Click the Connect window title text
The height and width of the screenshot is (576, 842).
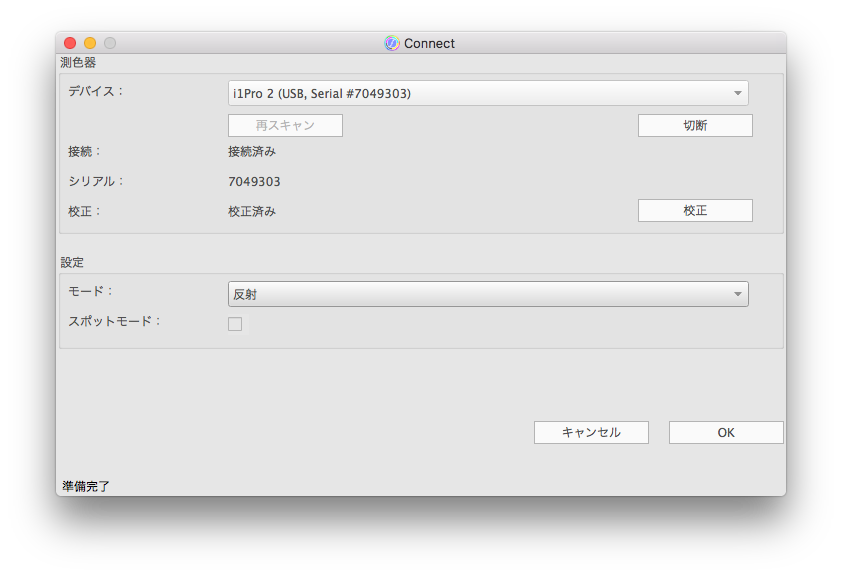[429, 43]
